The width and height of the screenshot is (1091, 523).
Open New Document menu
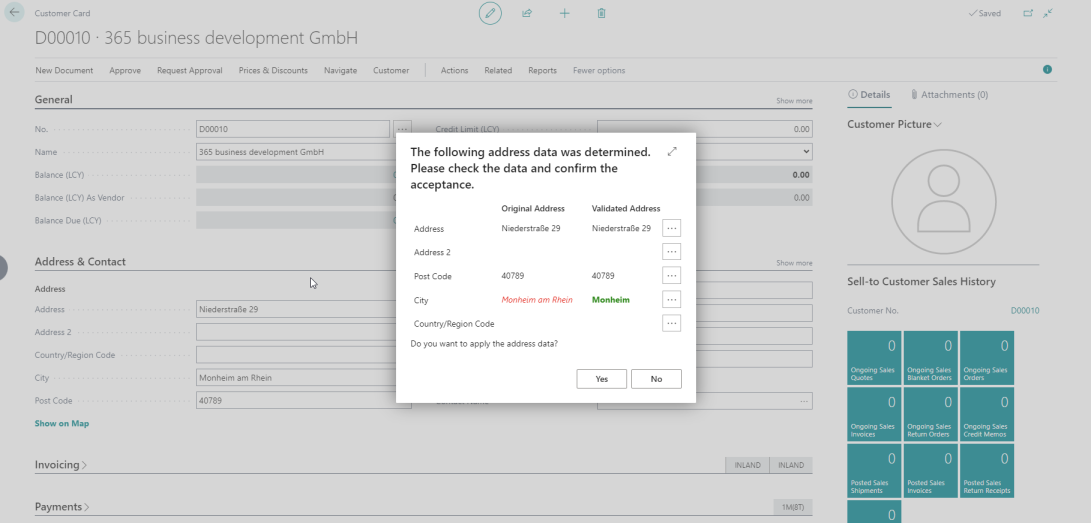click(64, 70)
